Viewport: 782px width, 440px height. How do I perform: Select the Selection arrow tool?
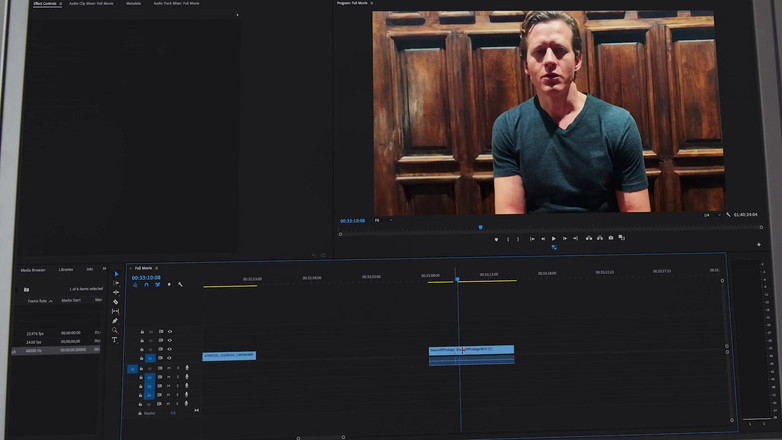(115, 274)
